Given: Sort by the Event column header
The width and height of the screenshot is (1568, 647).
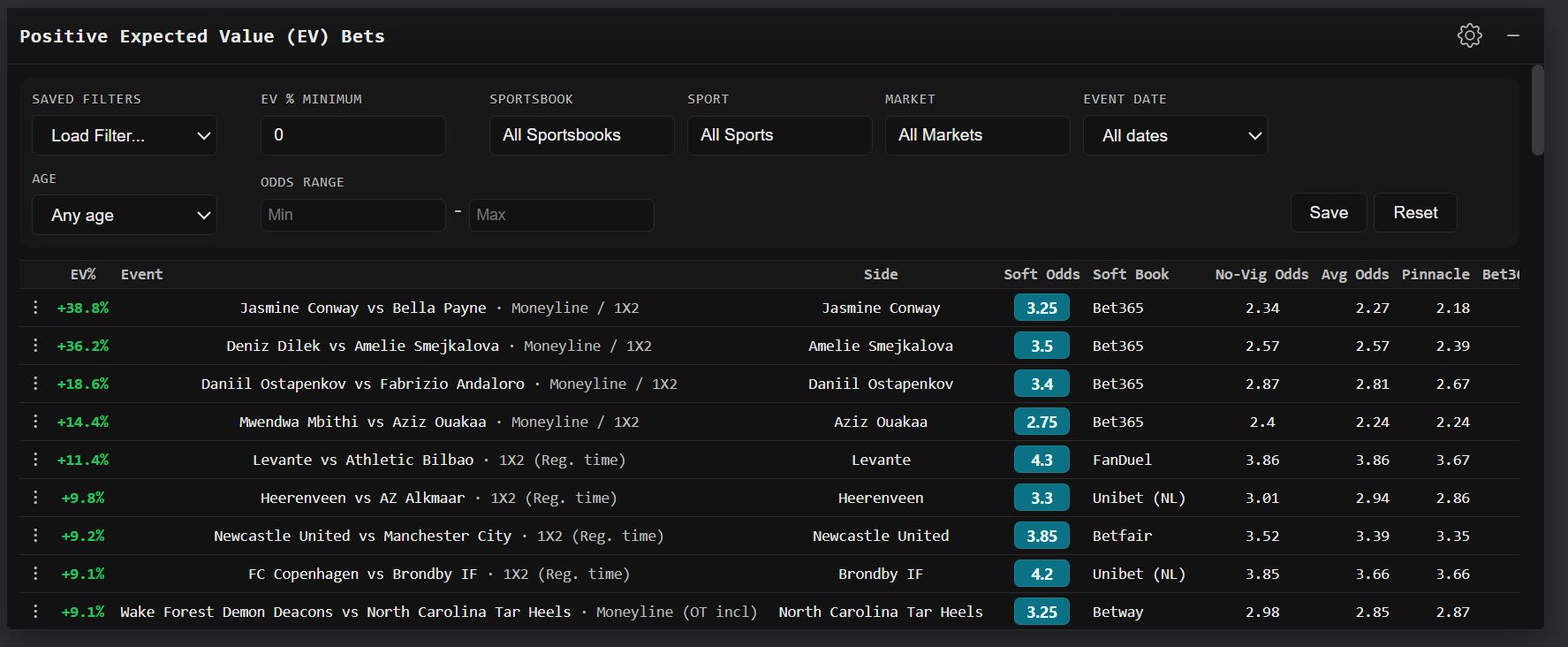Looking at the screenshot, I should pos(141,274).
